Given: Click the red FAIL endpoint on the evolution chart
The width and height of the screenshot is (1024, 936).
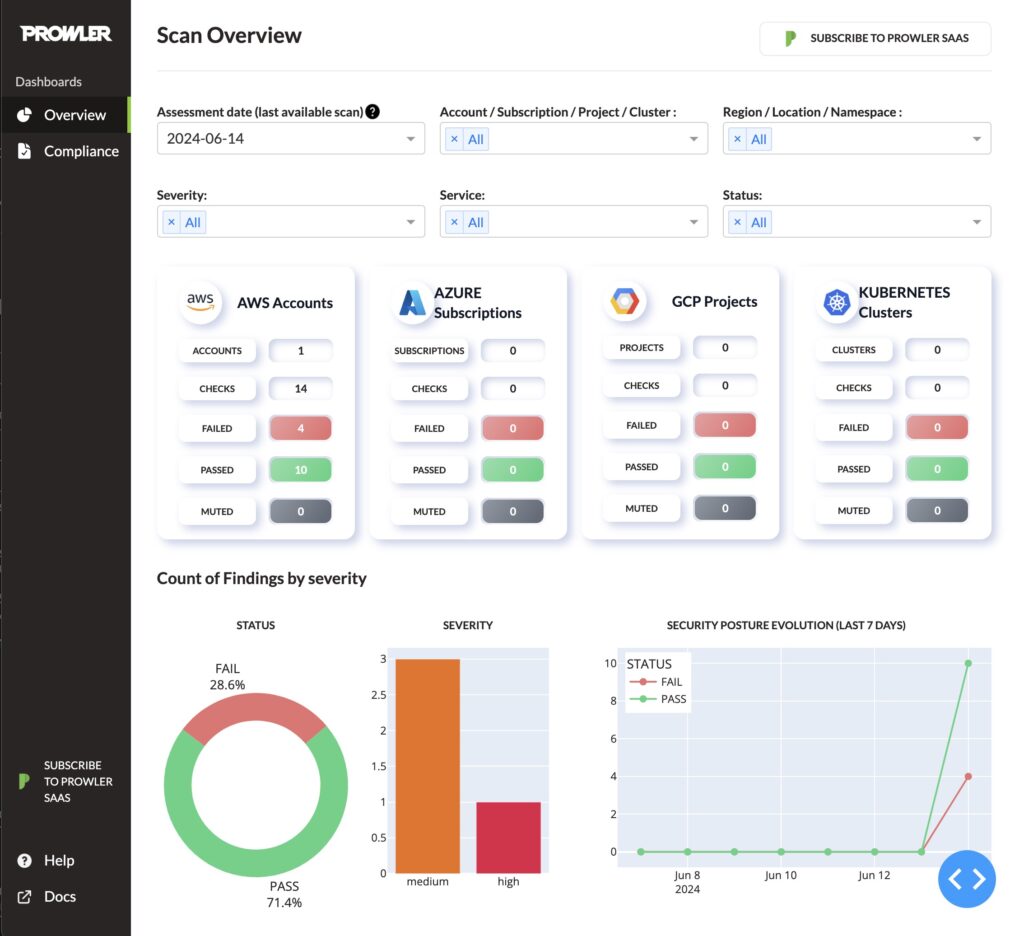Looking at the screenshot, I should (x=968, y=777).
